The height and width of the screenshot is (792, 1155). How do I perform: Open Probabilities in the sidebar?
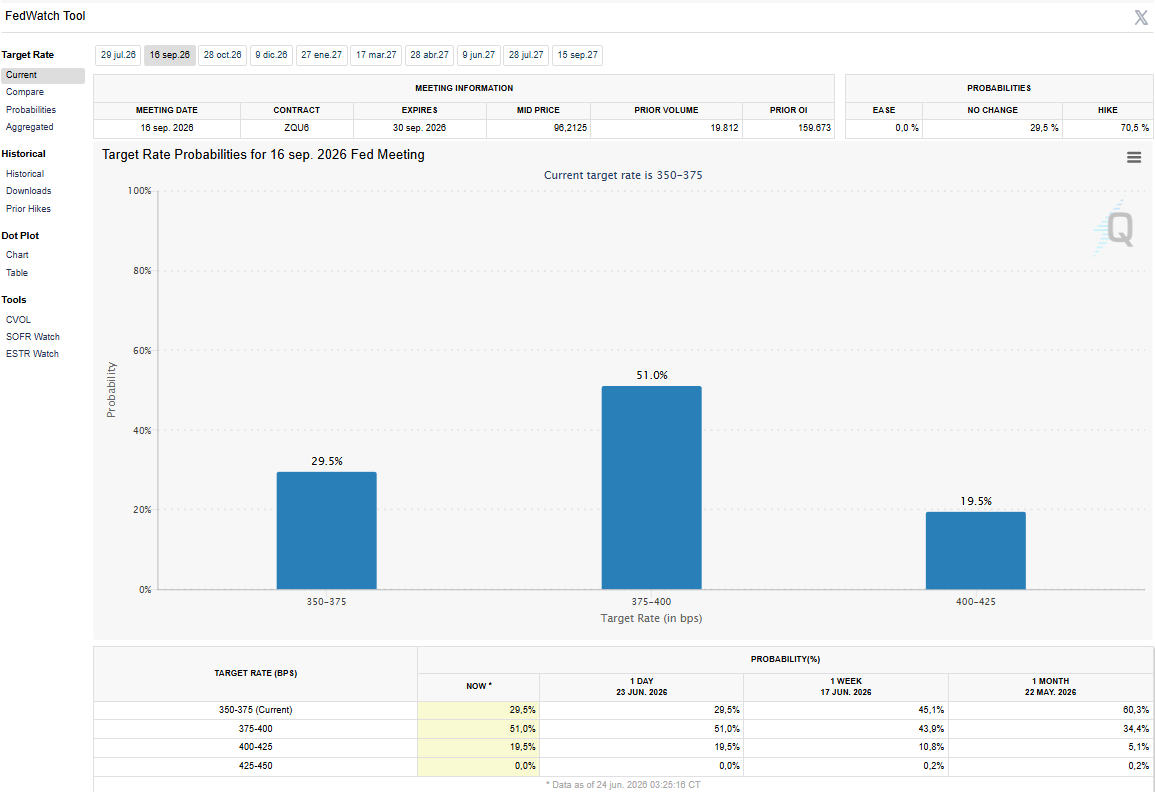(31, 110)
